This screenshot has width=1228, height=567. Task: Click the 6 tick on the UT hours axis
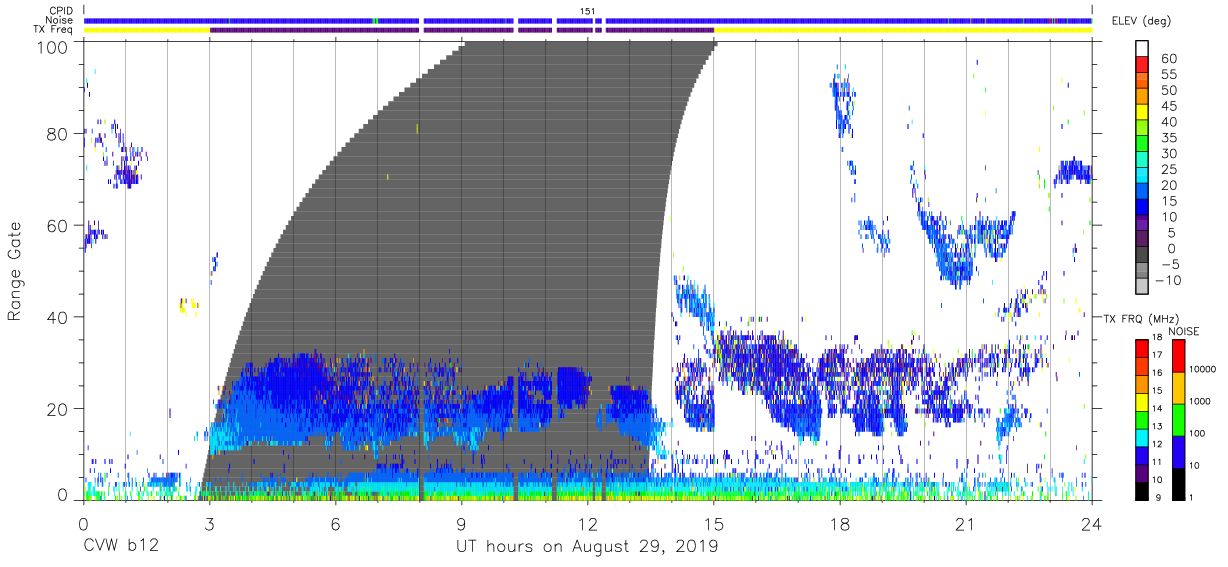335,524
